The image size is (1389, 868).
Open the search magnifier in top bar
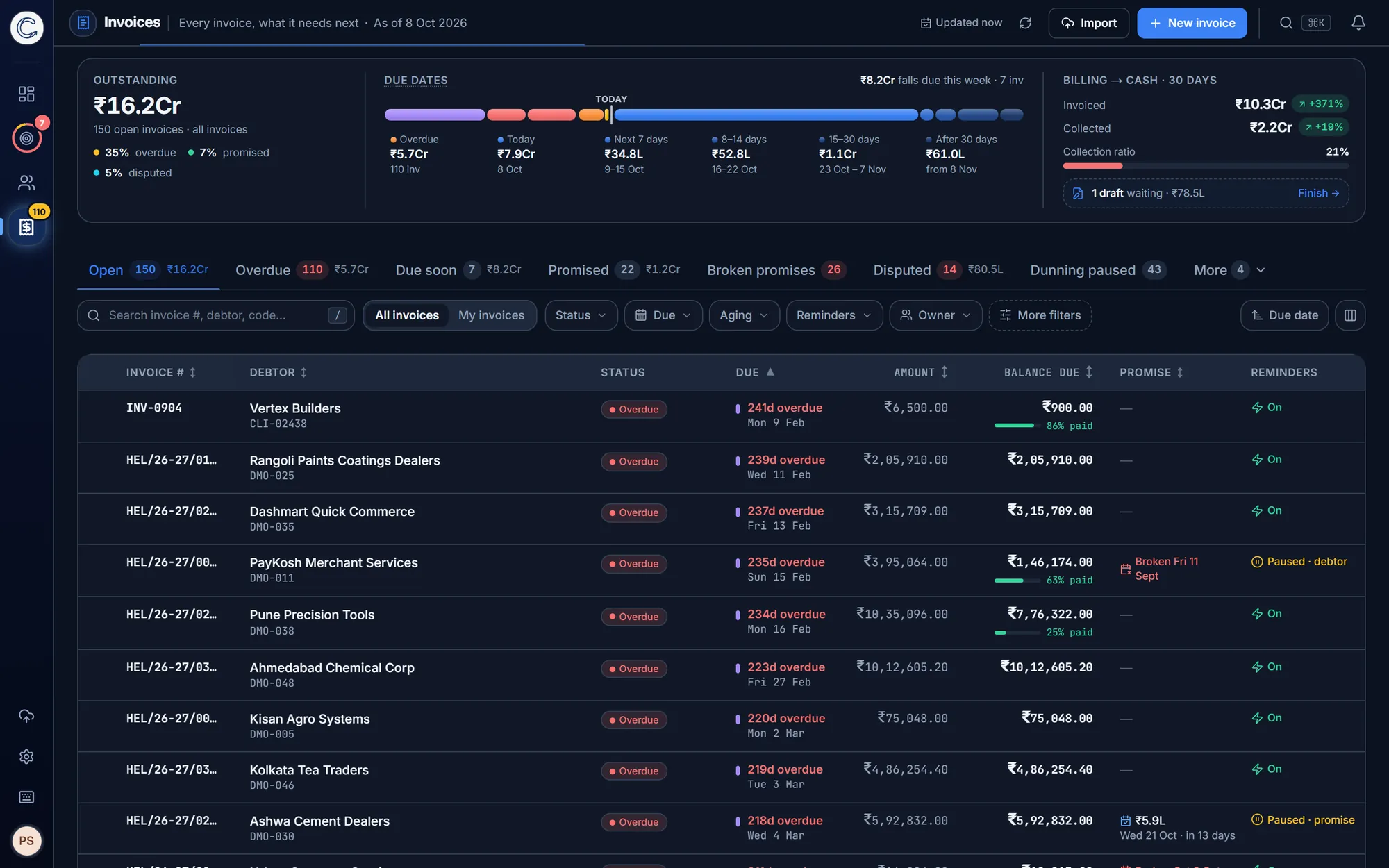[x=1286, y=23]
